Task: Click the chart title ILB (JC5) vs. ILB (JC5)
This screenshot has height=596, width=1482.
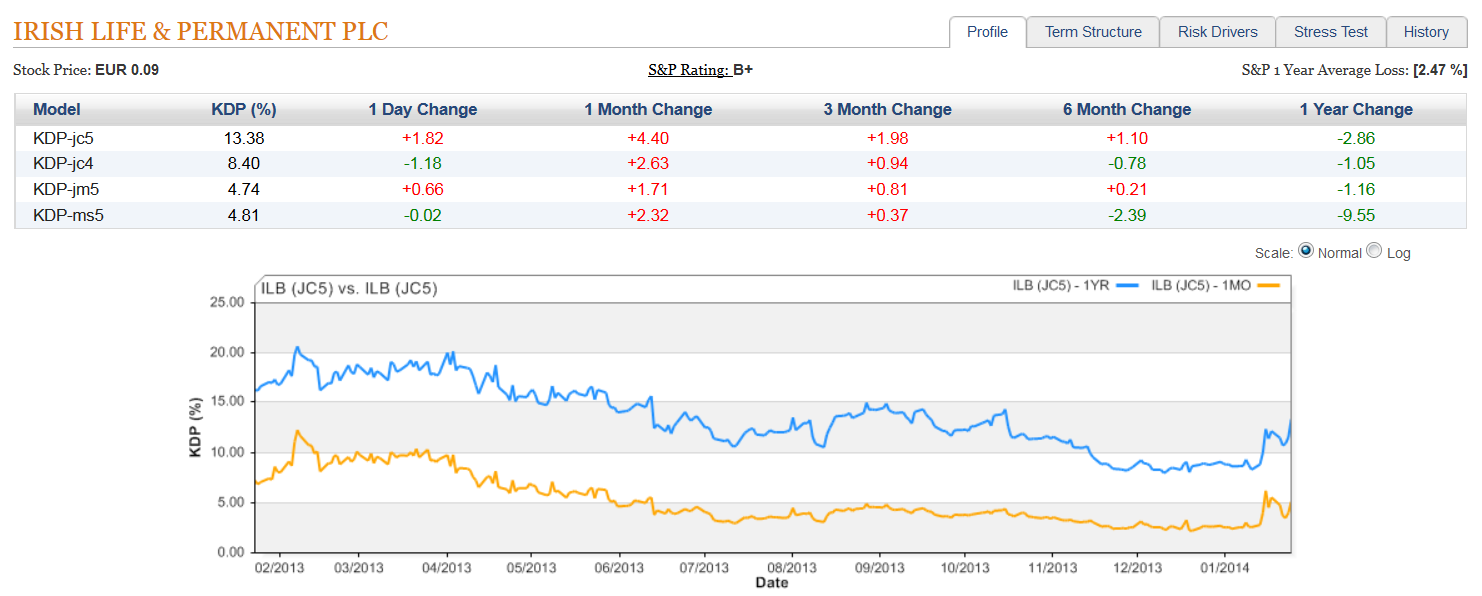Action: point(349,289)
